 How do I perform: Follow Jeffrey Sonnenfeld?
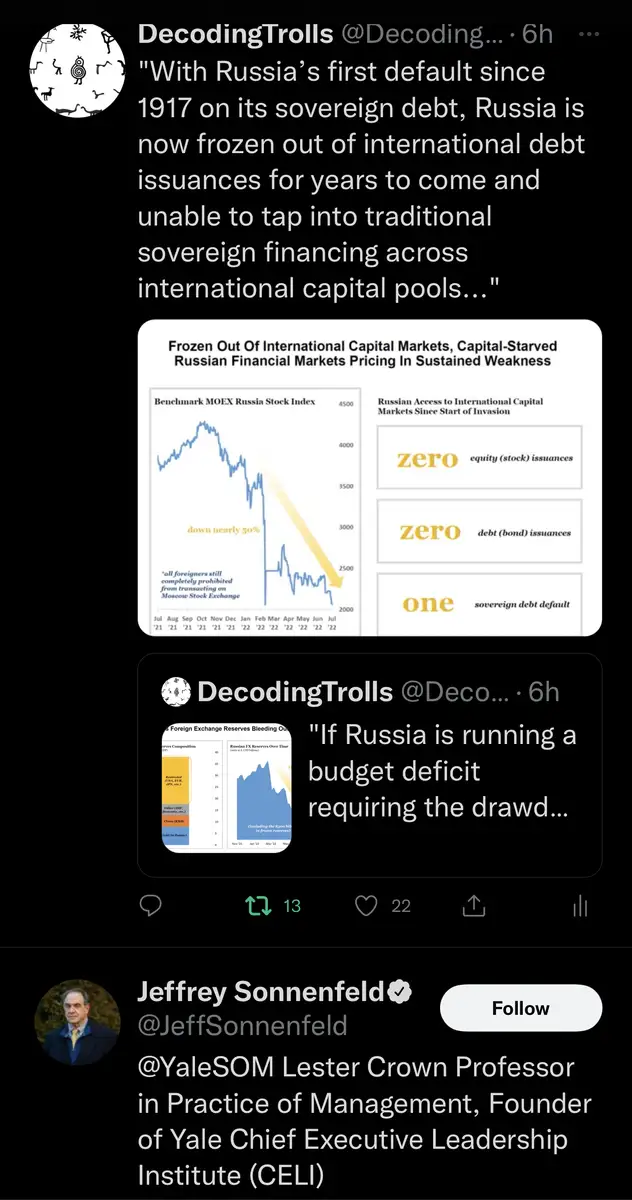tap(521, 1008)
